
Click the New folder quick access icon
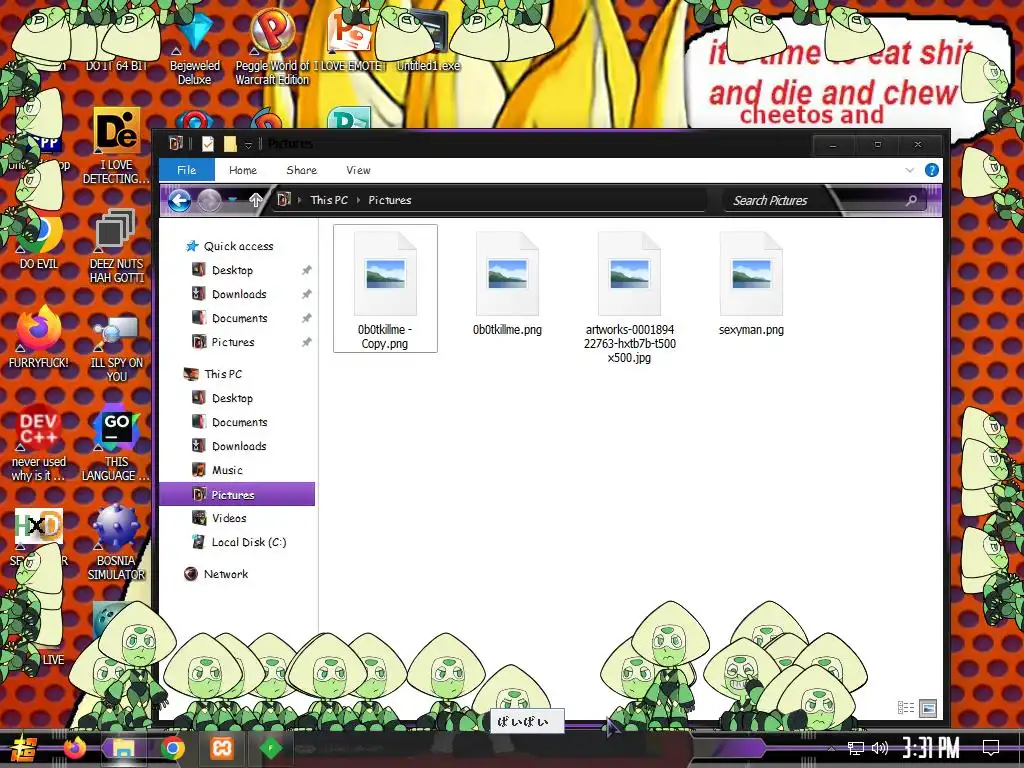coord(230,144)
